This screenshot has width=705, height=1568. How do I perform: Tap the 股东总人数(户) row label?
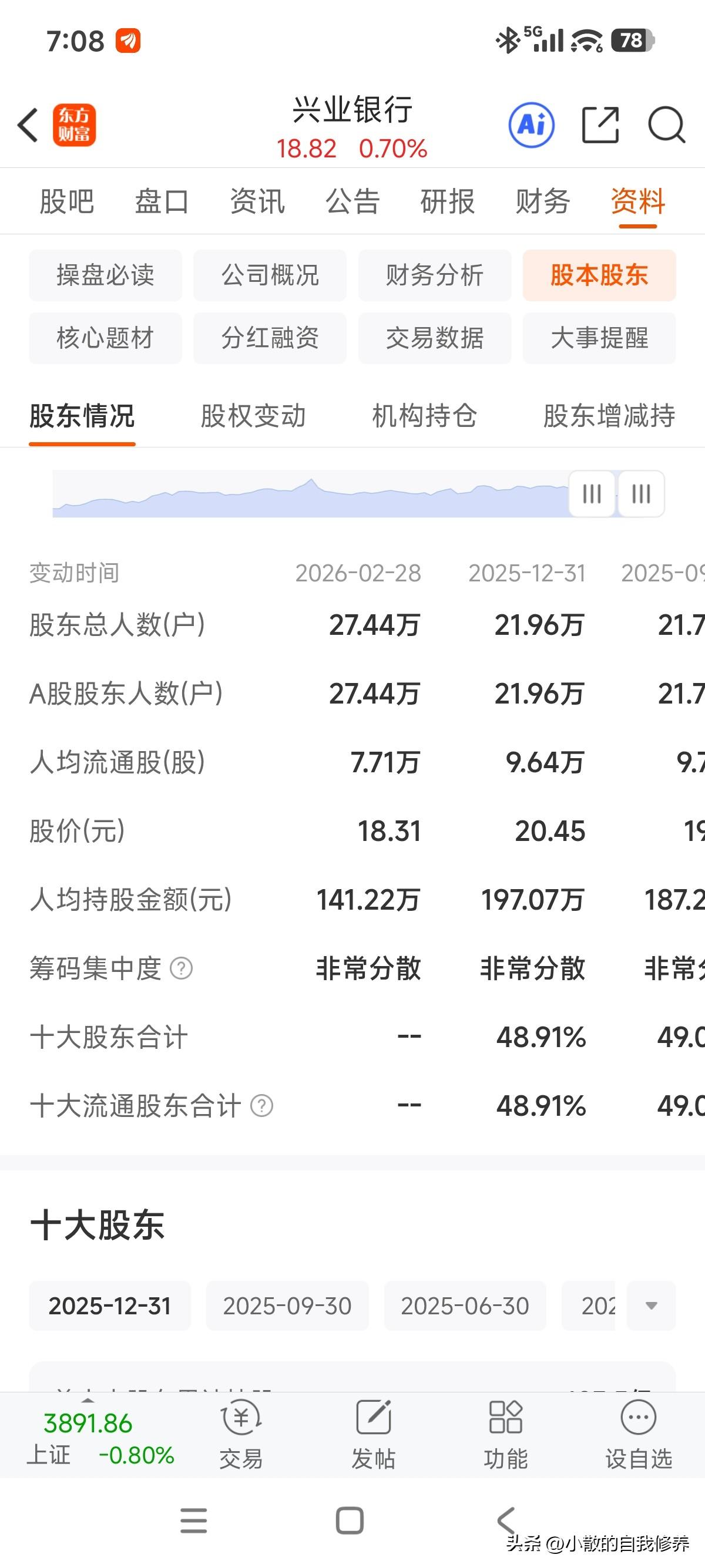pos(117,624)
